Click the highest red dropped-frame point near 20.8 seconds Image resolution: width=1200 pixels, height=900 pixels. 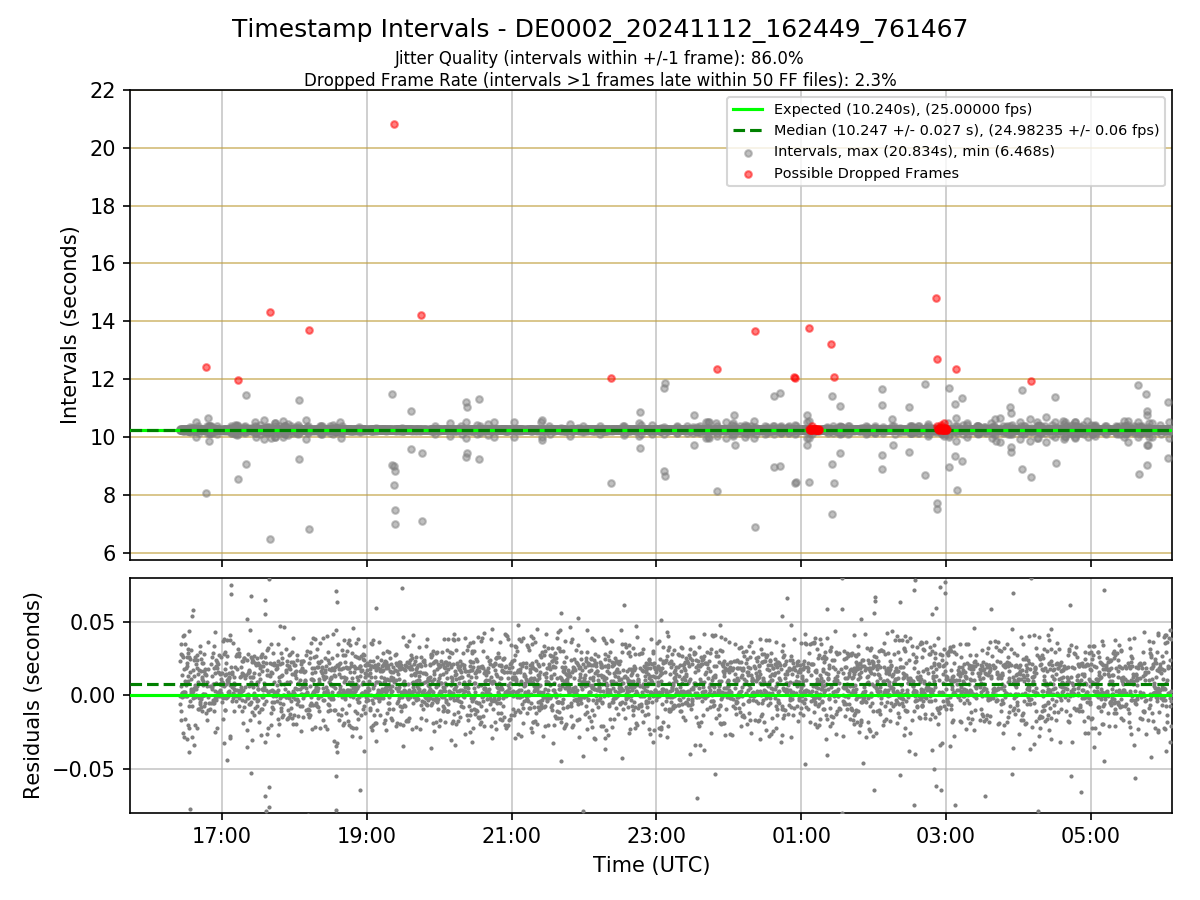pos(394,124)
